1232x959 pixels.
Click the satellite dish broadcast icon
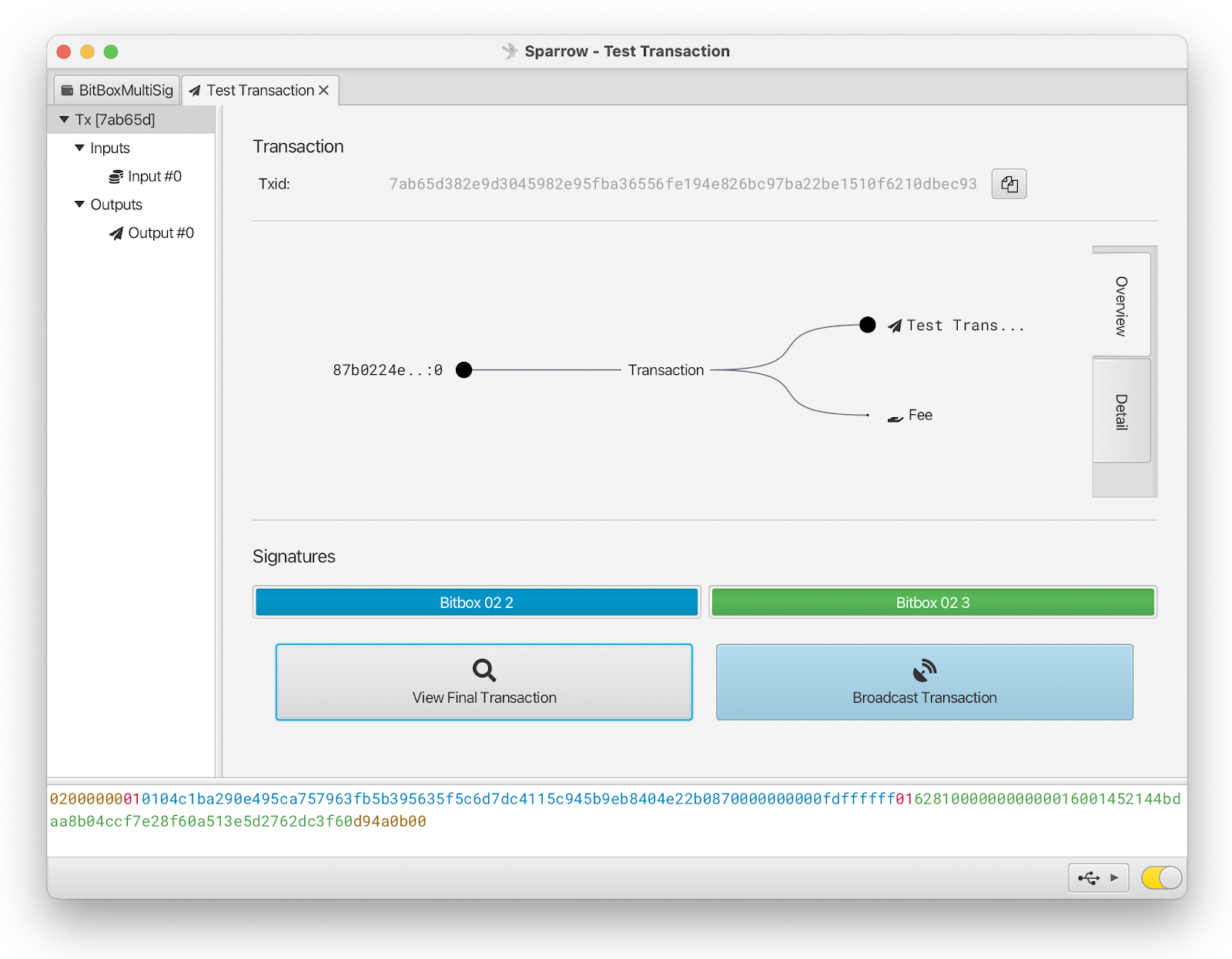coord(924,670)
